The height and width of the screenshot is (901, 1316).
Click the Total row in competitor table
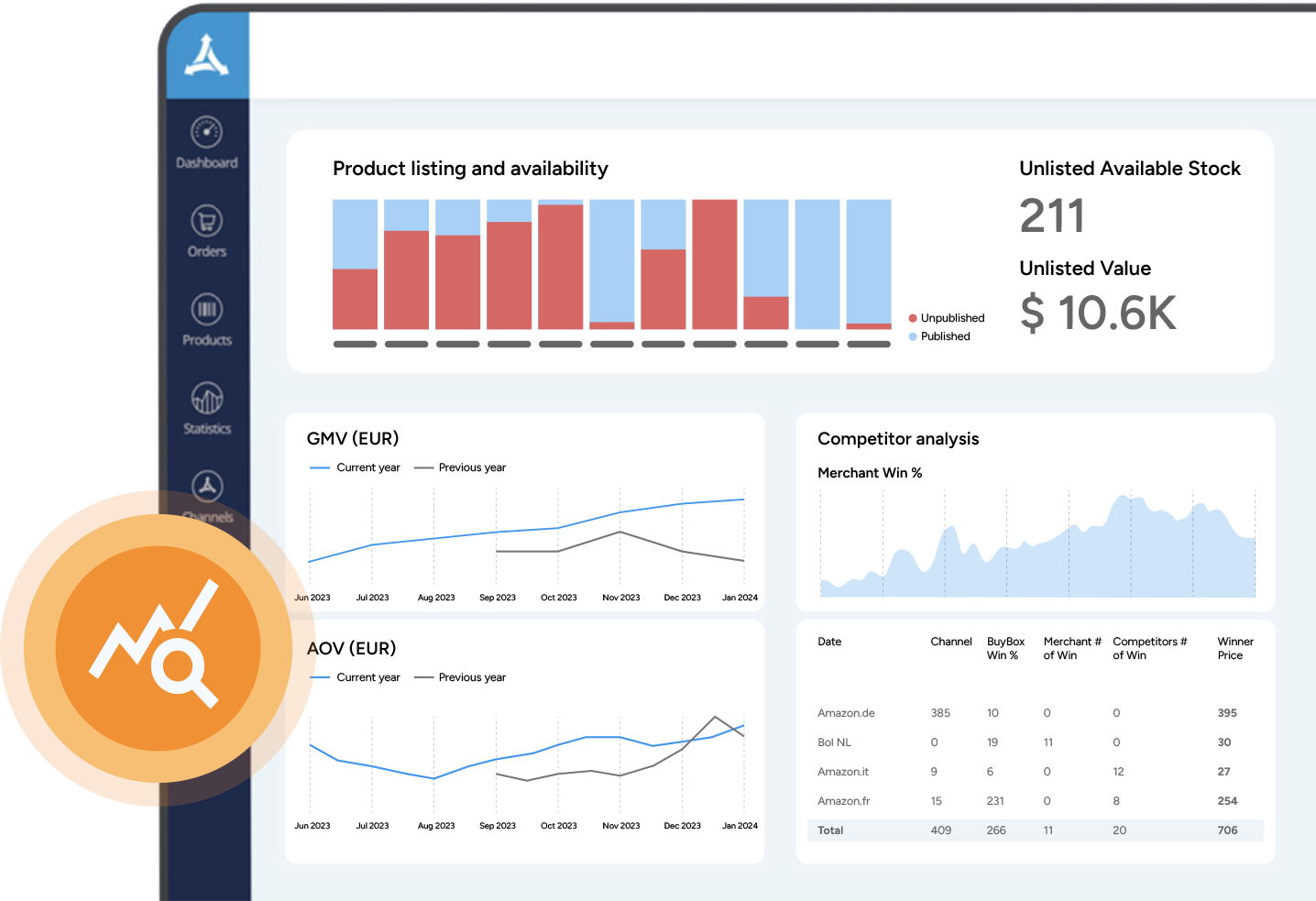[x=830, y=830]
